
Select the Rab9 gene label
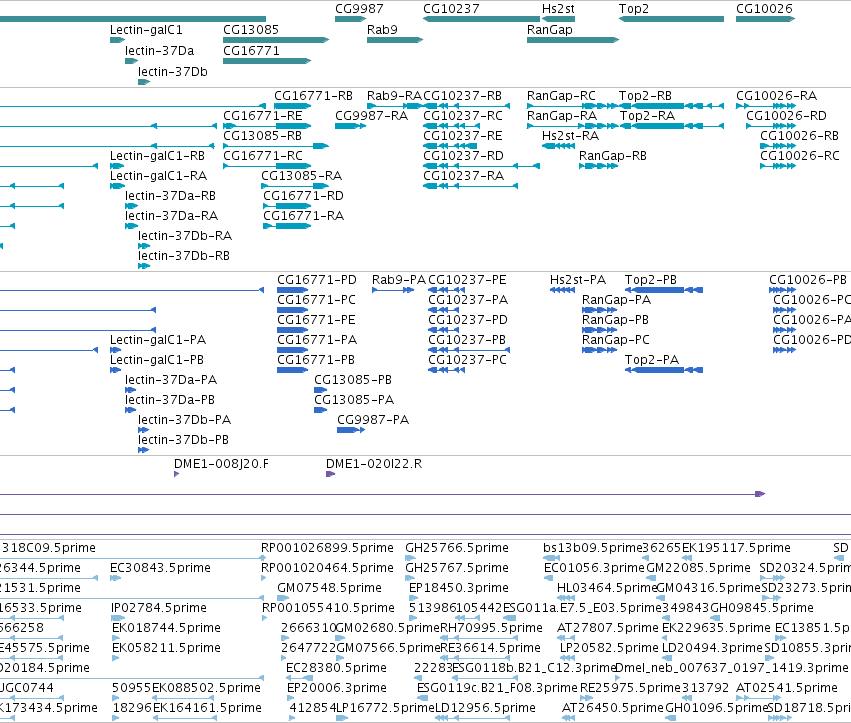click(x=382, y=30)
